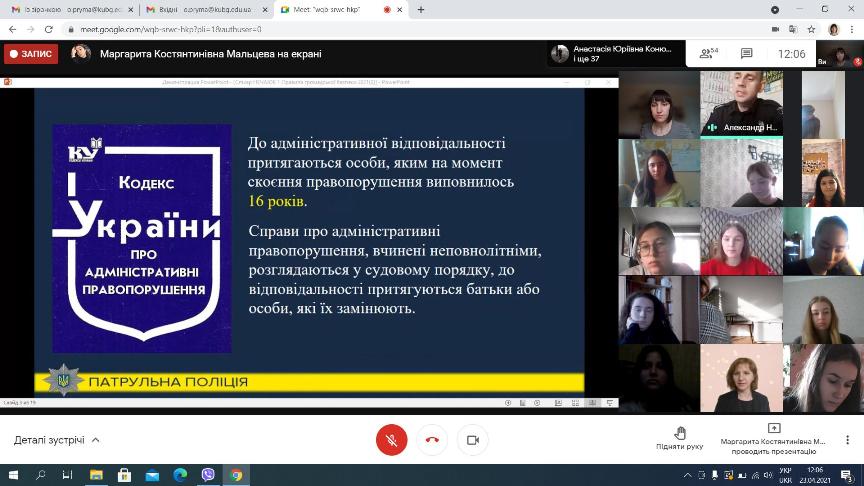Raise hand with Підняти руку
Viewport: 864px width, 486px height.
coord(680,438)
